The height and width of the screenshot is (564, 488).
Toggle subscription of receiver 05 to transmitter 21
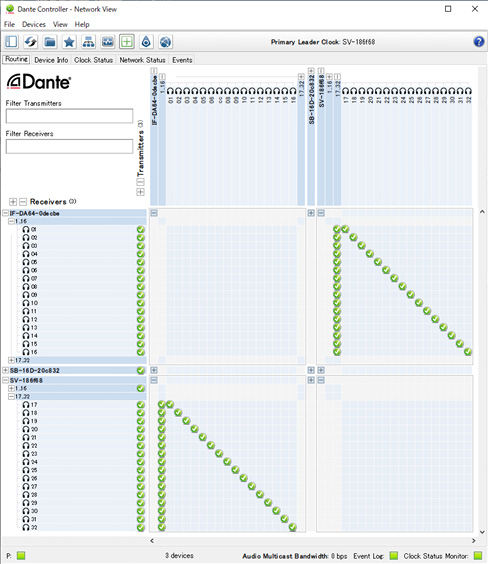378,262
